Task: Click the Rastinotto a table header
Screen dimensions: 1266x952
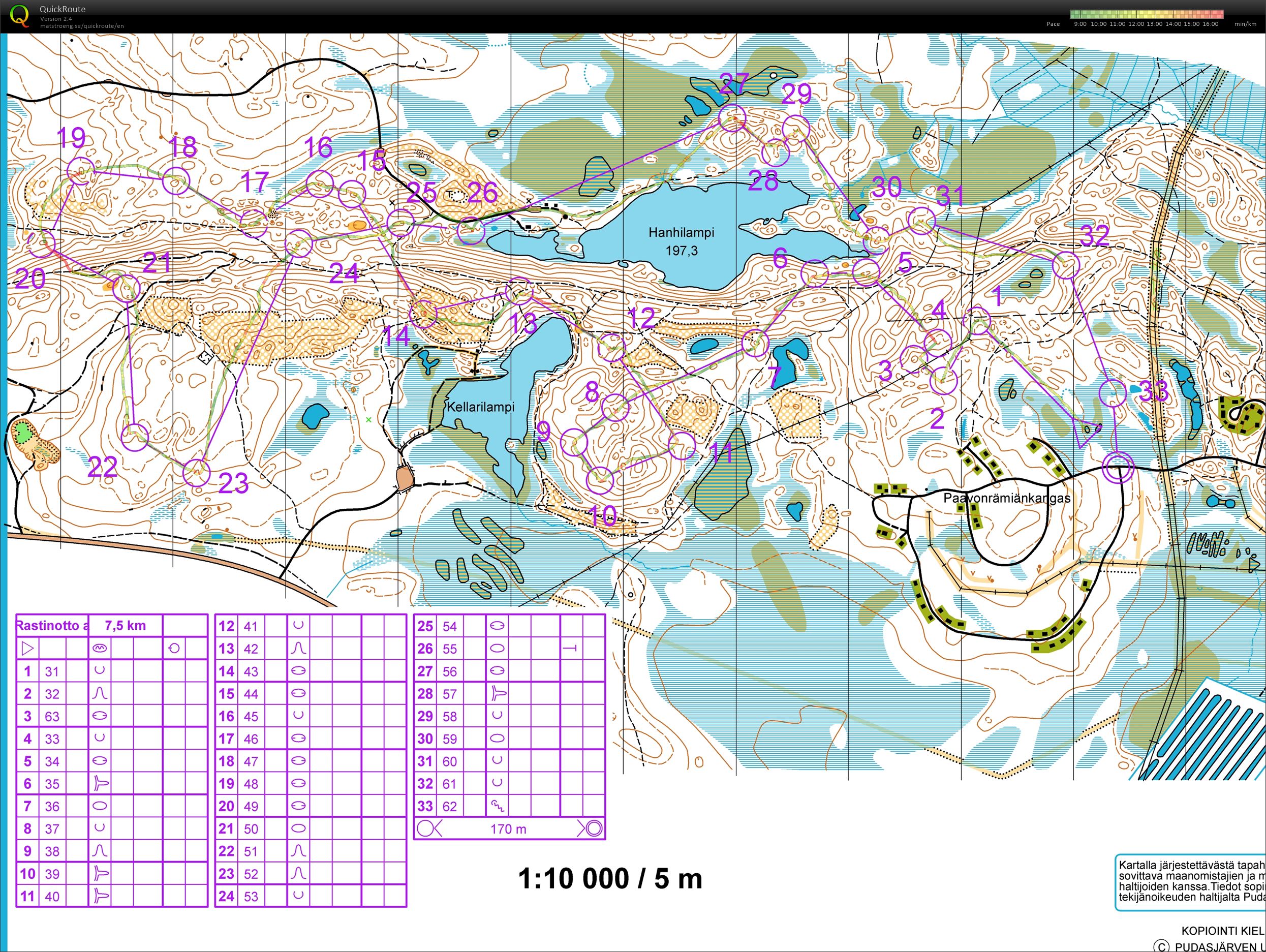Action: click(x=52, y=626)
